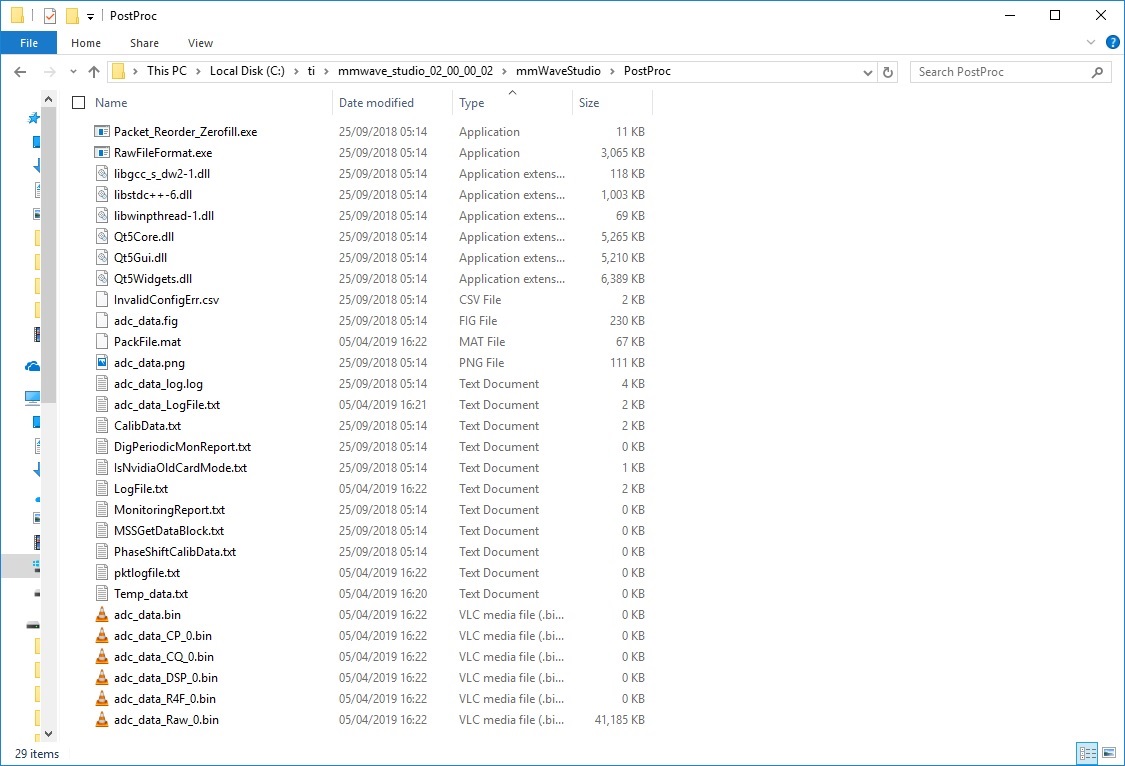This screenshot has height=766, width=1125.
Task: Navigate to This PC breadcrumb
Action: click(x=166, y=71)
